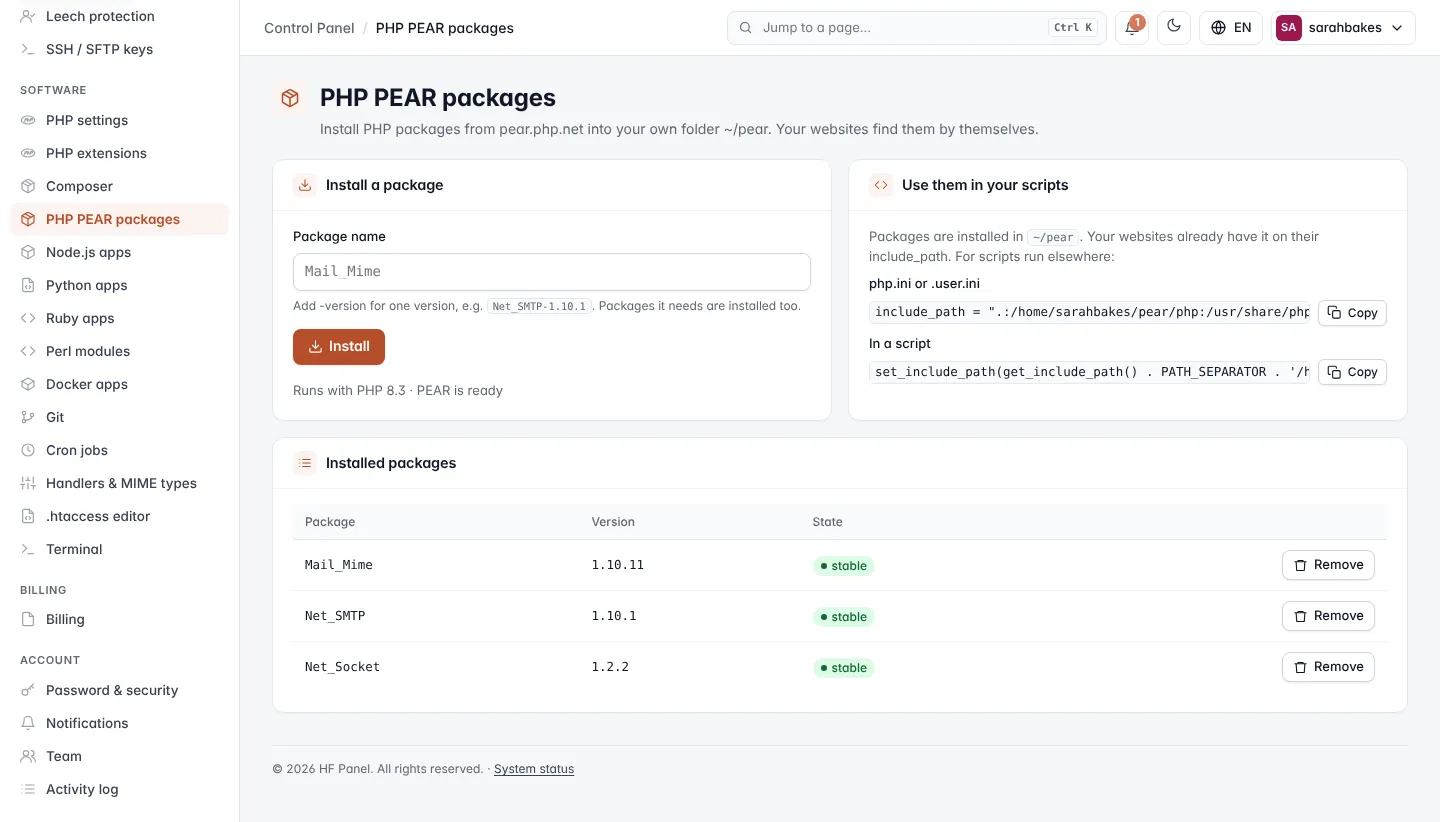Screen dimensions: 1440x822
Task: Click the PHP extensions icon in sidebar
Action: click(x=28, y=153)
